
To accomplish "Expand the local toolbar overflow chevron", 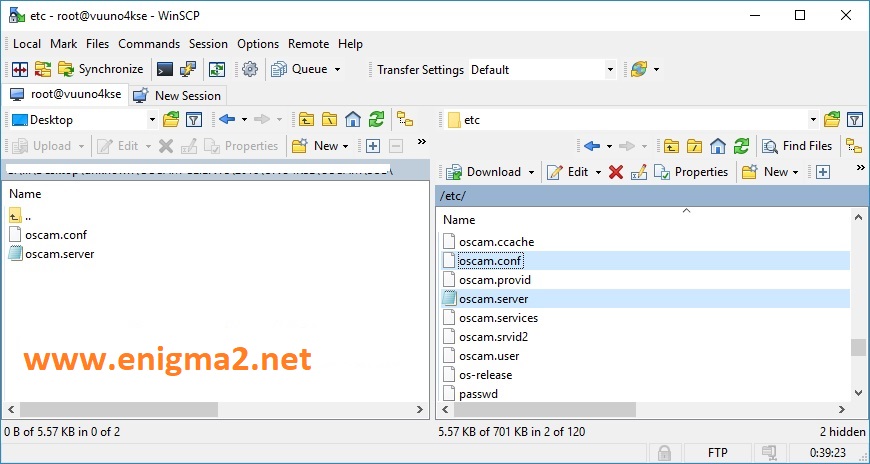I will click(x=422, y=142).
